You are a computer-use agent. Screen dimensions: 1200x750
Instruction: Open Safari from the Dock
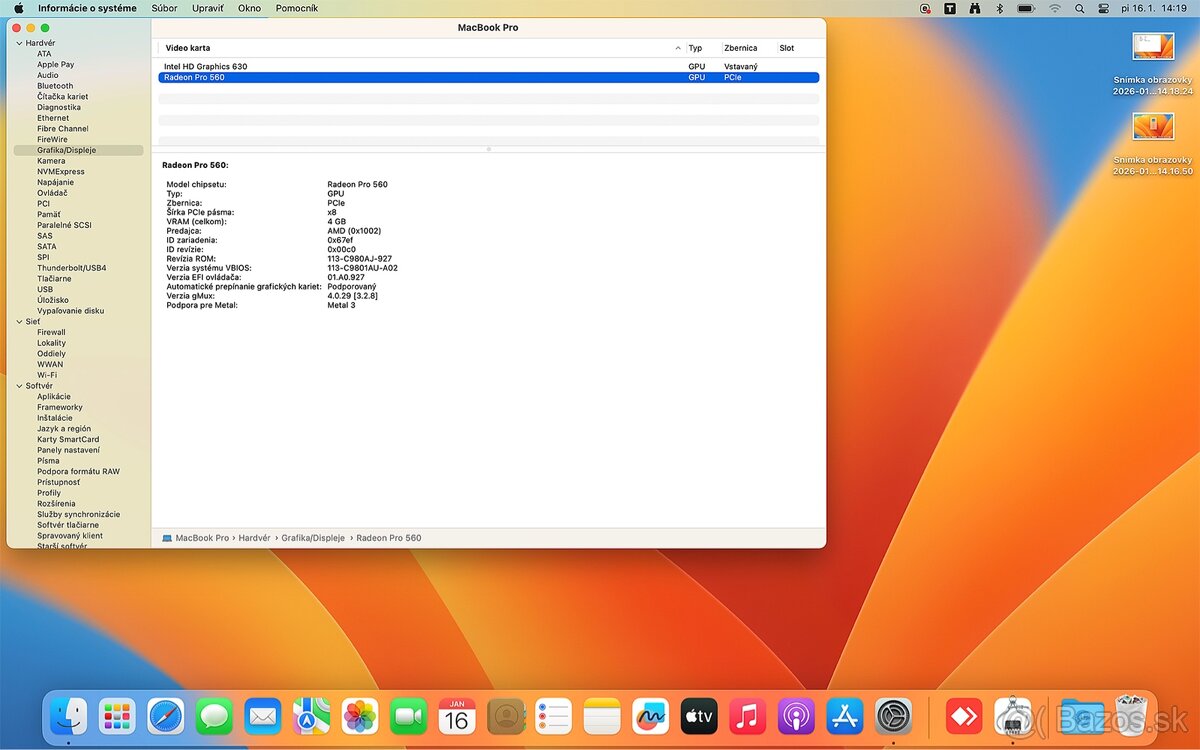click(x=165, y=716)
